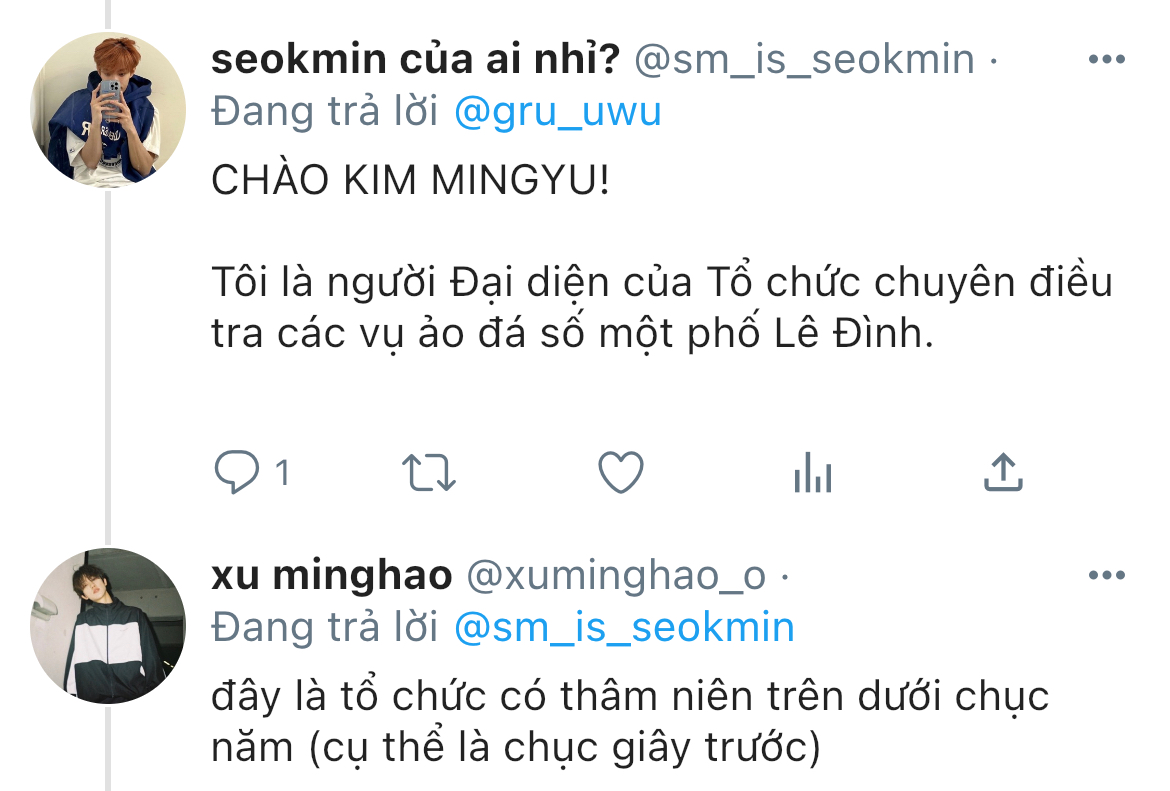Screen dimensions: 1170x791
Task: Click the reply speech bubble icon
Action: (x=236, y=472)
